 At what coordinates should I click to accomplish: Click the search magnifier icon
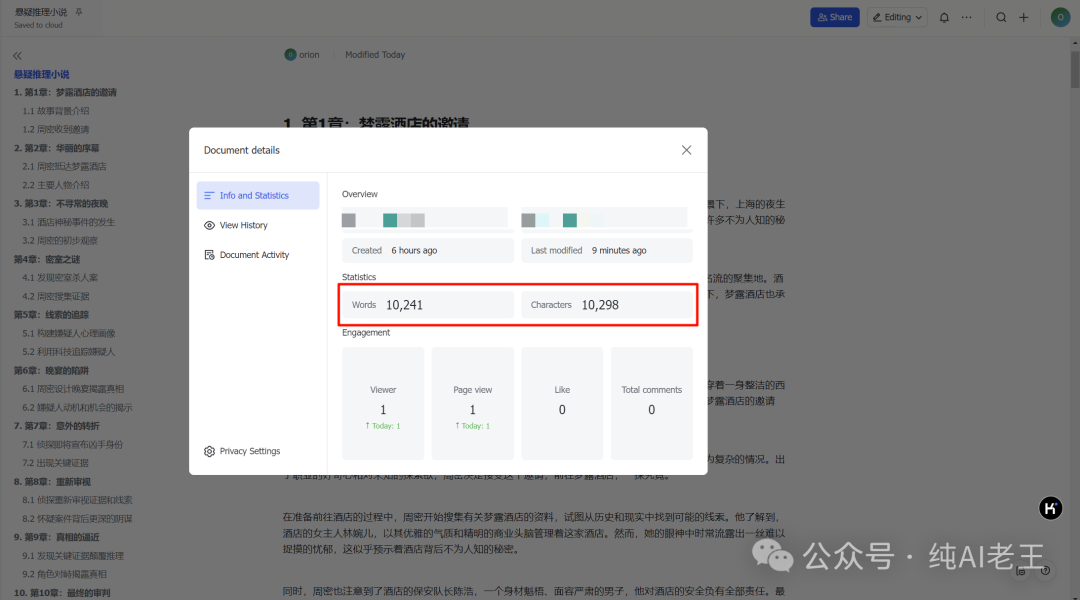[1001, 17]
